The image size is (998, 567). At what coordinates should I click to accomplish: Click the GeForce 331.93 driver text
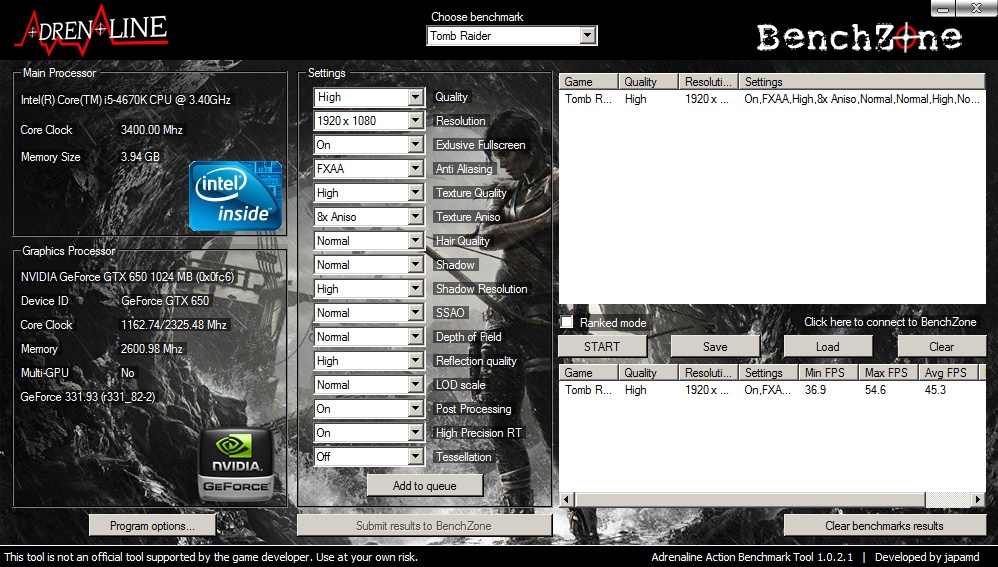88,396
